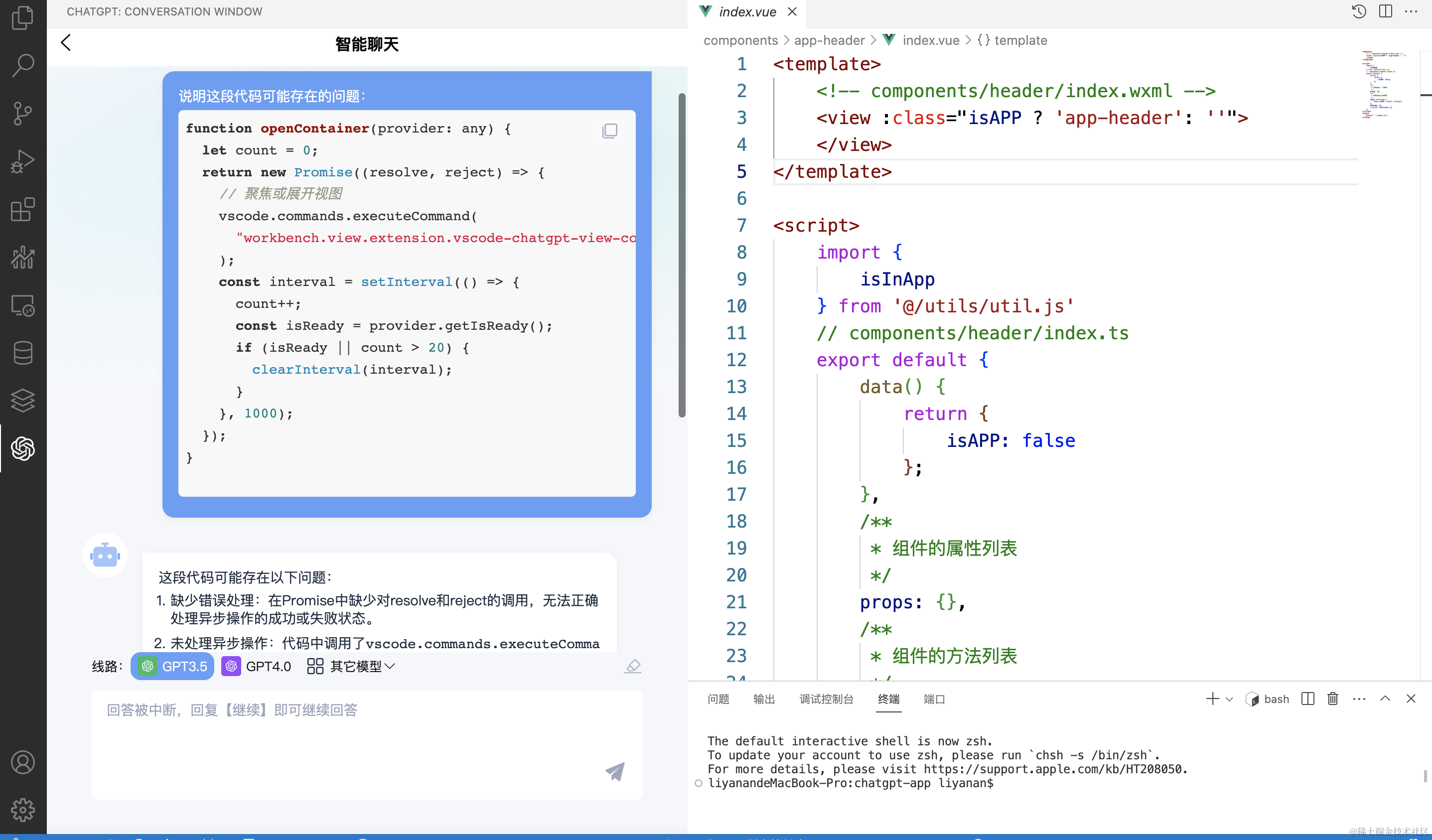Screen dimensions: 1432x840
Task: Open the ChatGPT extension in the activity bar
Action: [23, 448]
